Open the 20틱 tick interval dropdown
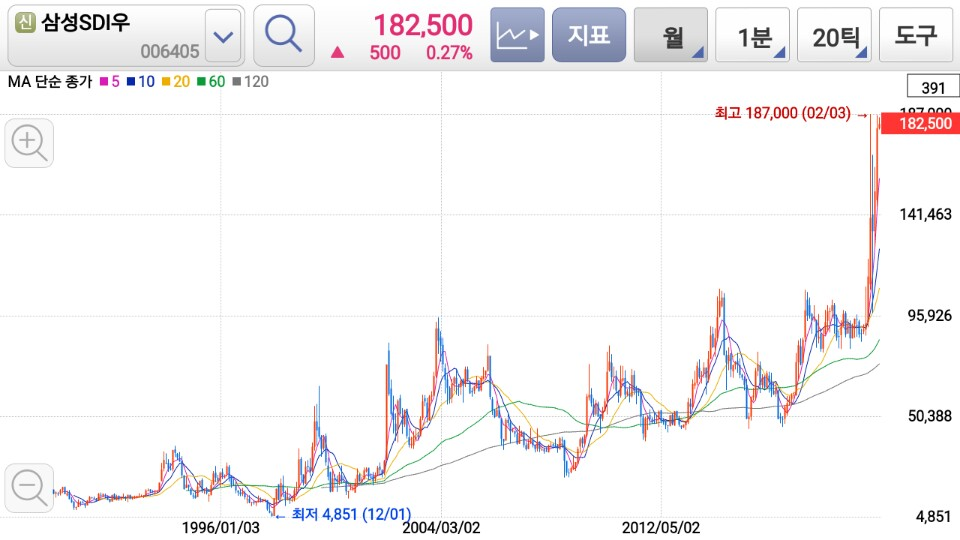960x540 pixels. point(834,36)
